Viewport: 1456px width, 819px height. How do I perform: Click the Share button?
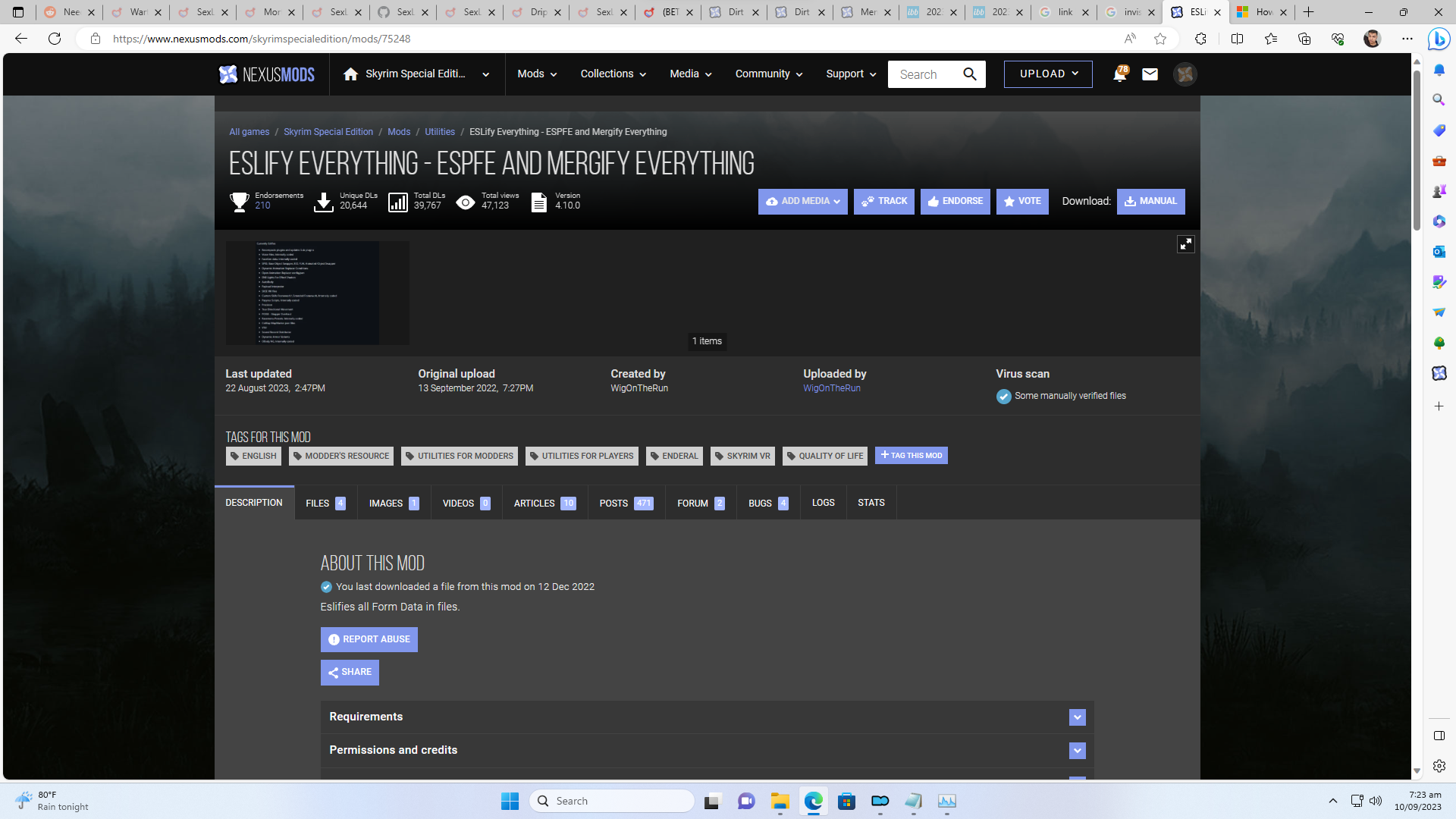point(350,673)
